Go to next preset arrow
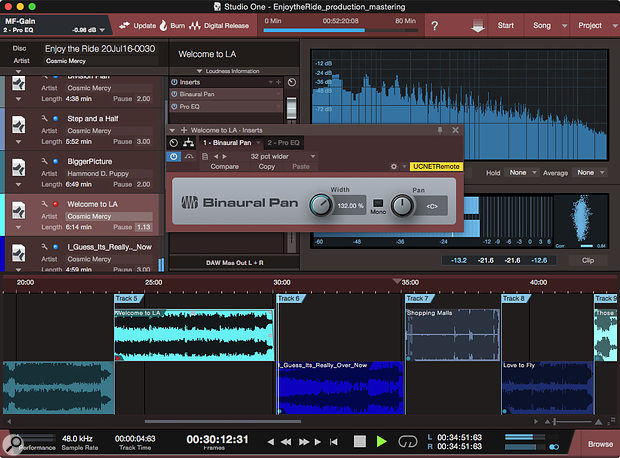620x458 pixels. tap(225, 157)
